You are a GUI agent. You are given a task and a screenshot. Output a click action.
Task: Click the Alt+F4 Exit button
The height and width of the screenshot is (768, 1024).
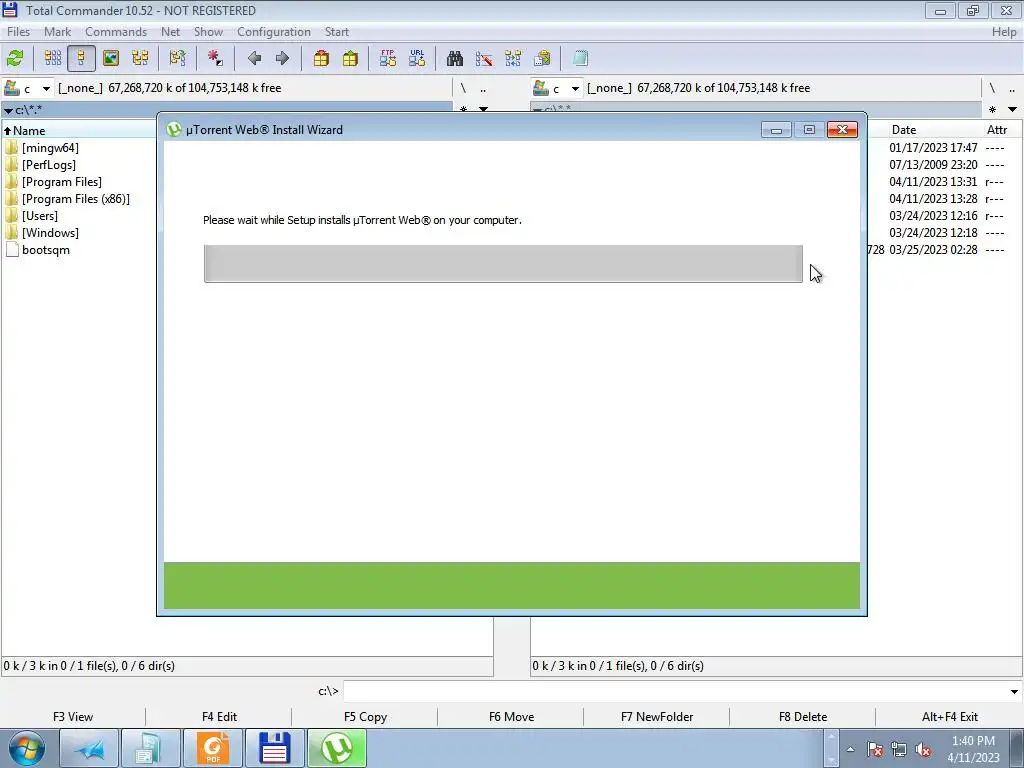pyautogui.click(x=950, y=716)
